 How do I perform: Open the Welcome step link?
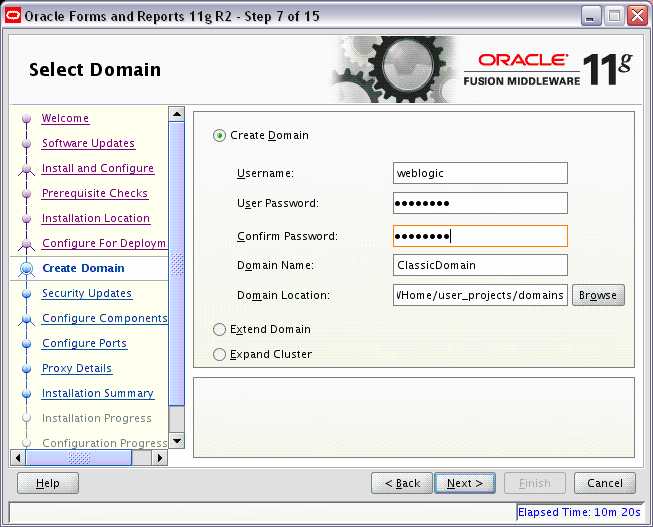[65, 118]
